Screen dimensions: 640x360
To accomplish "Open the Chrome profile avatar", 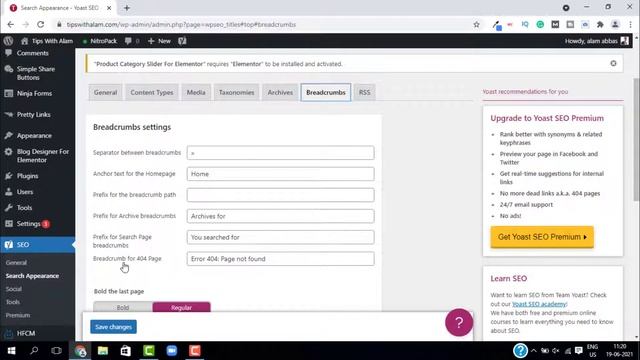I will click(x=615, y=24).
